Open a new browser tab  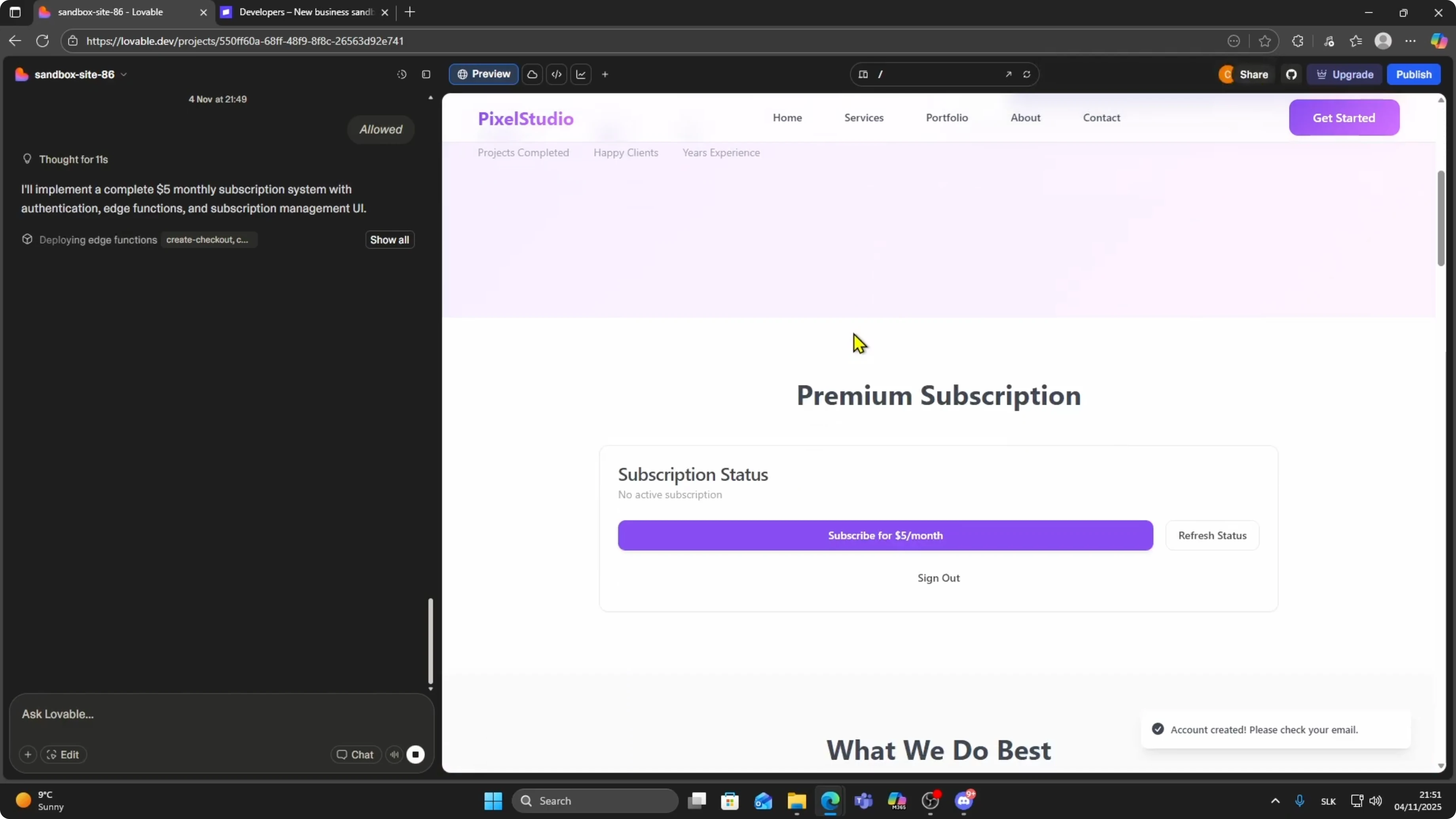[410, 12]
